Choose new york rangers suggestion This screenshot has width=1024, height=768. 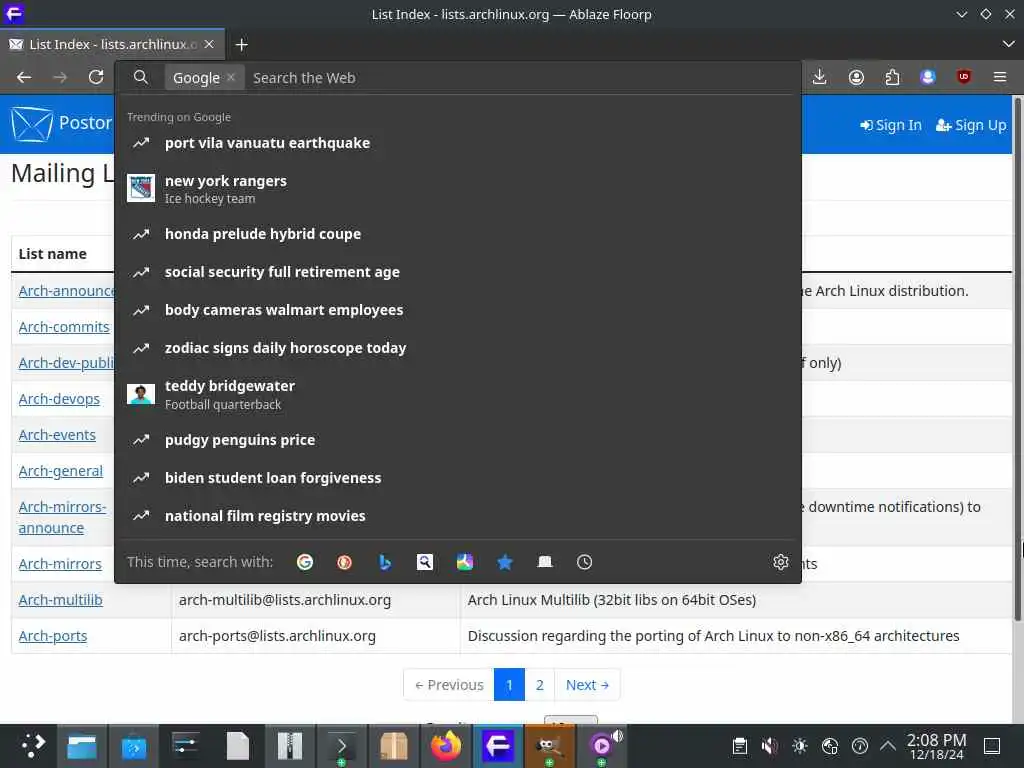point(457,189)
